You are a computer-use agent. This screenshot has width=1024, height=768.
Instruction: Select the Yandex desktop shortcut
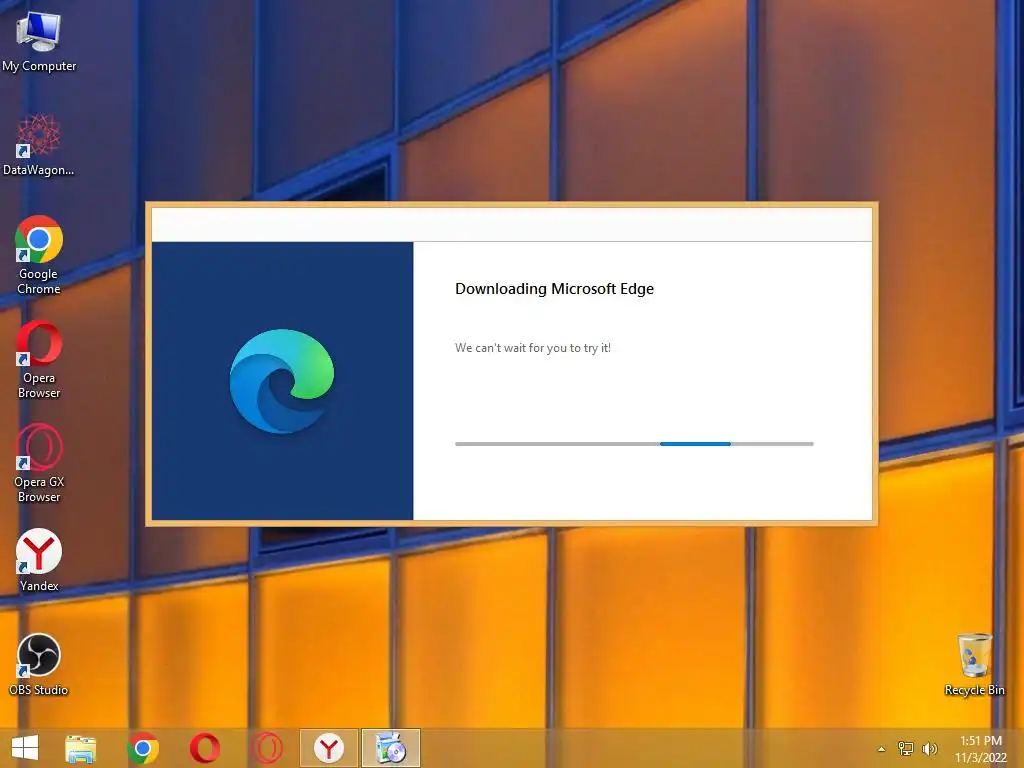[x=39, y=560]
